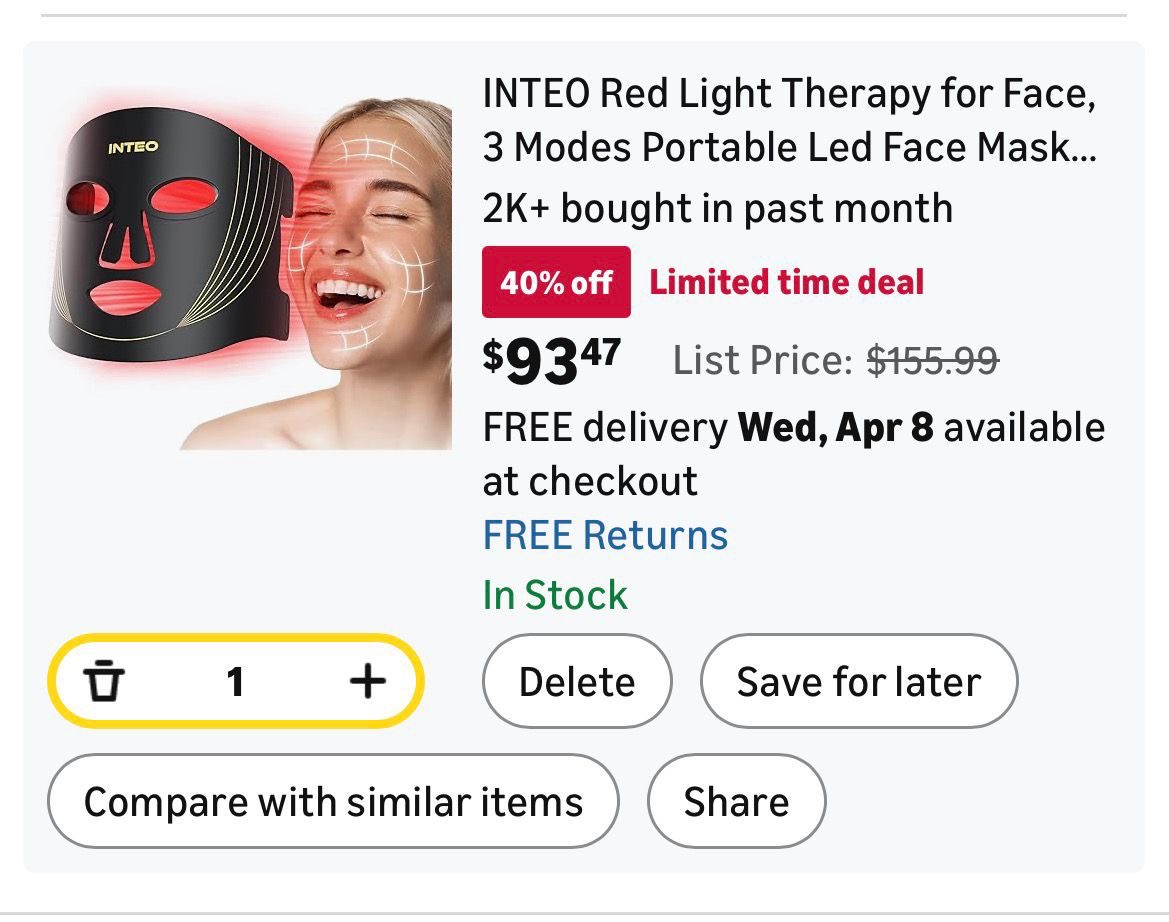Click the trash icon in quantity stepper
1169x922 pixels.
(x=103, y=683)
